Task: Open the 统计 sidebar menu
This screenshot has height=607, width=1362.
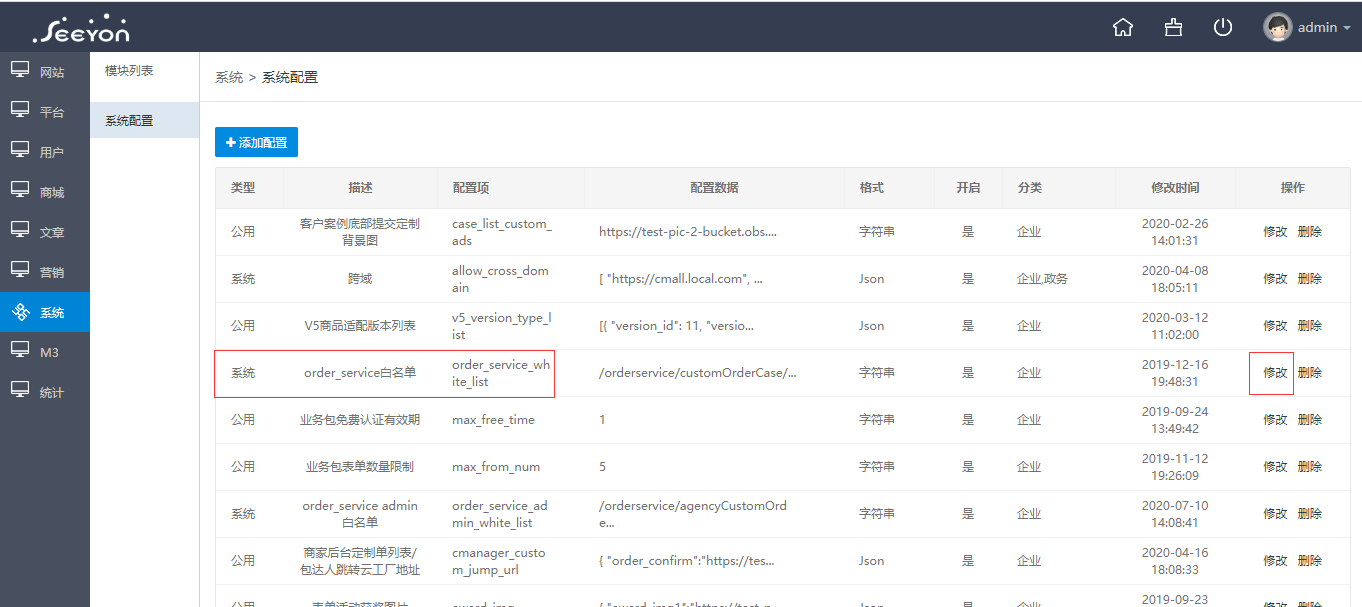Action: pos(45,392)
